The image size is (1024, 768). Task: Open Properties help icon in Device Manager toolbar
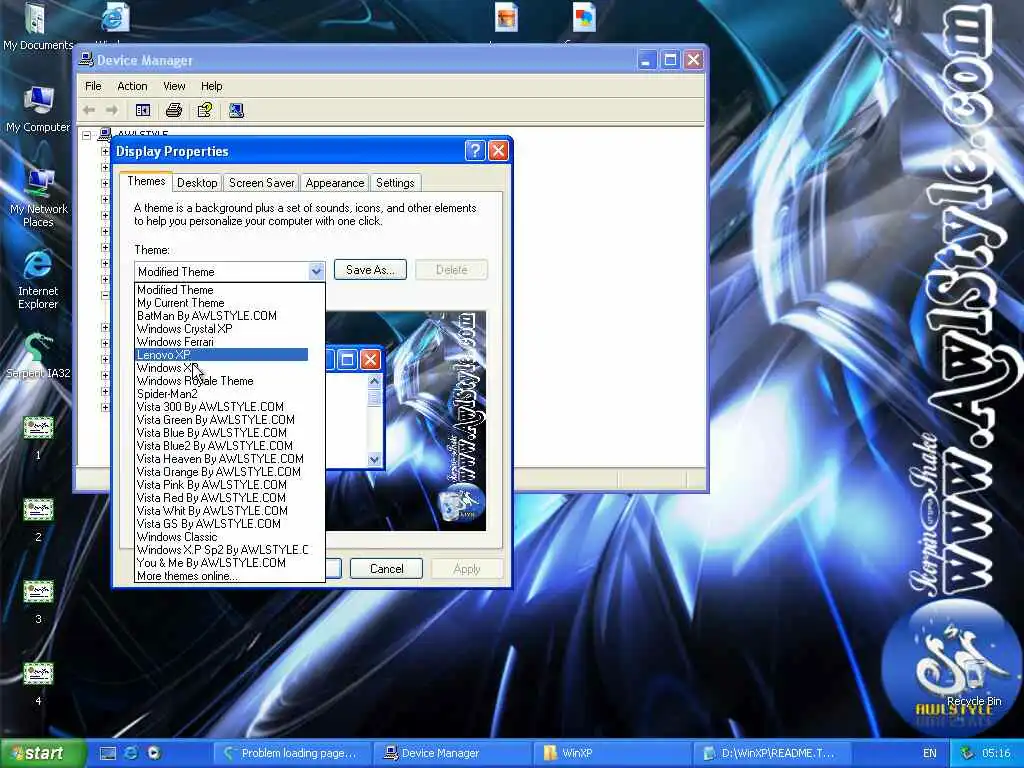click(205, 110)
